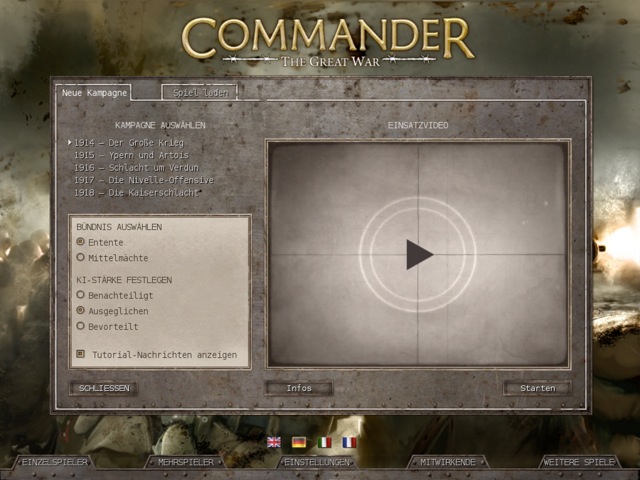Switch language to Italian flag
The width and height of the screenshot is (640, 480).
point(324,442)
